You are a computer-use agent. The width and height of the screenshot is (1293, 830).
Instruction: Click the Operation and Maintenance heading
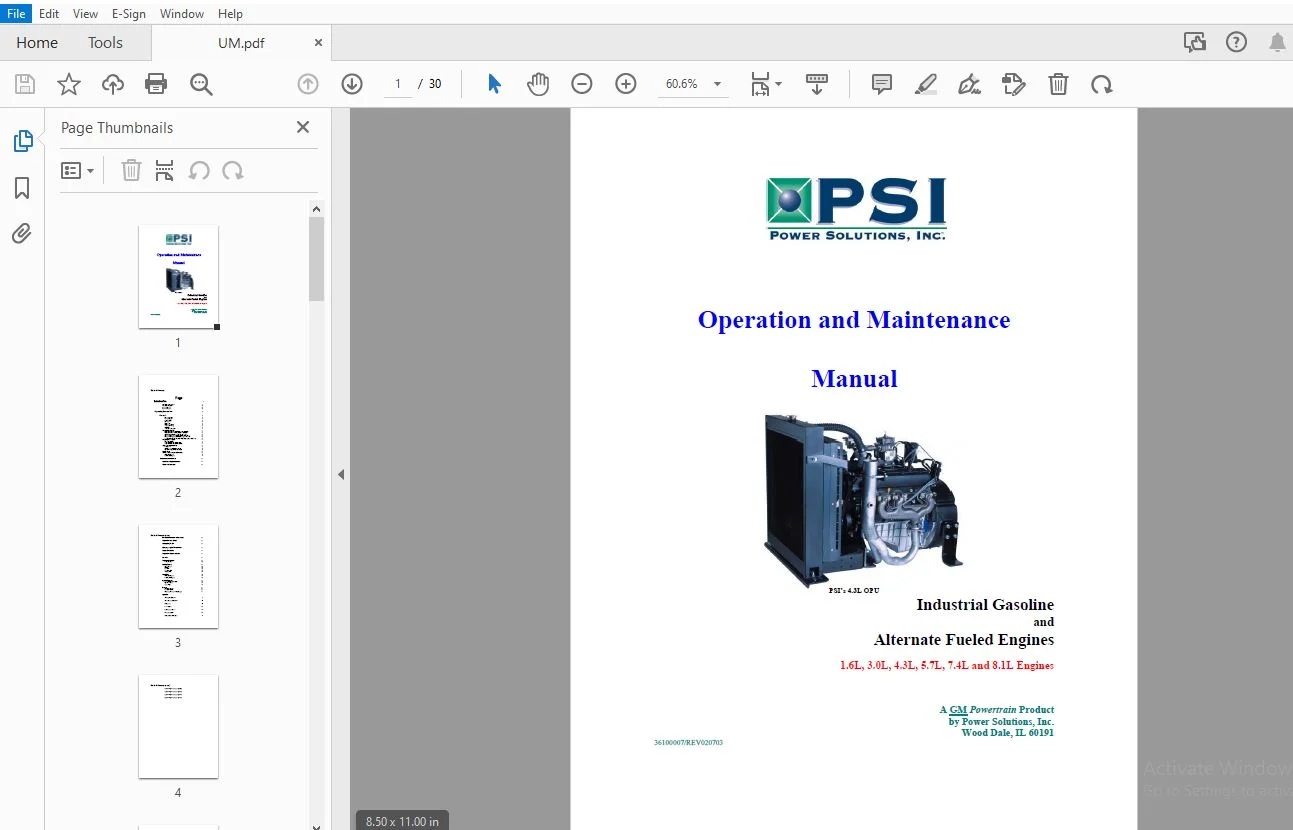854,320
